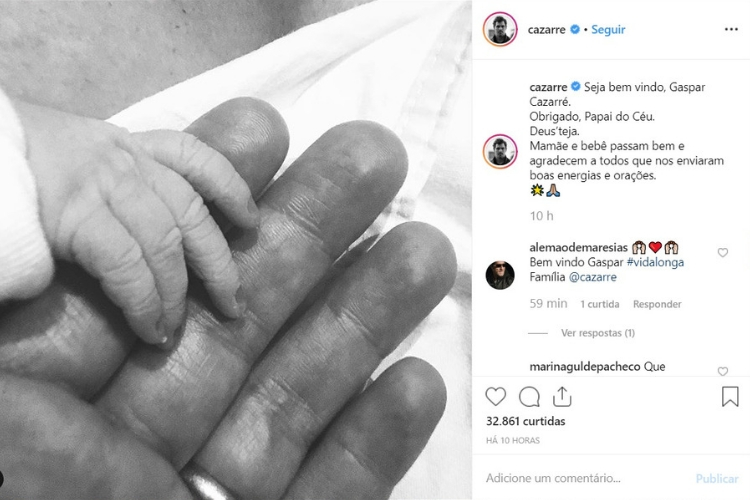Share the post via share icon
This screenshot has width=750, height=500.
tap(562, 396)
